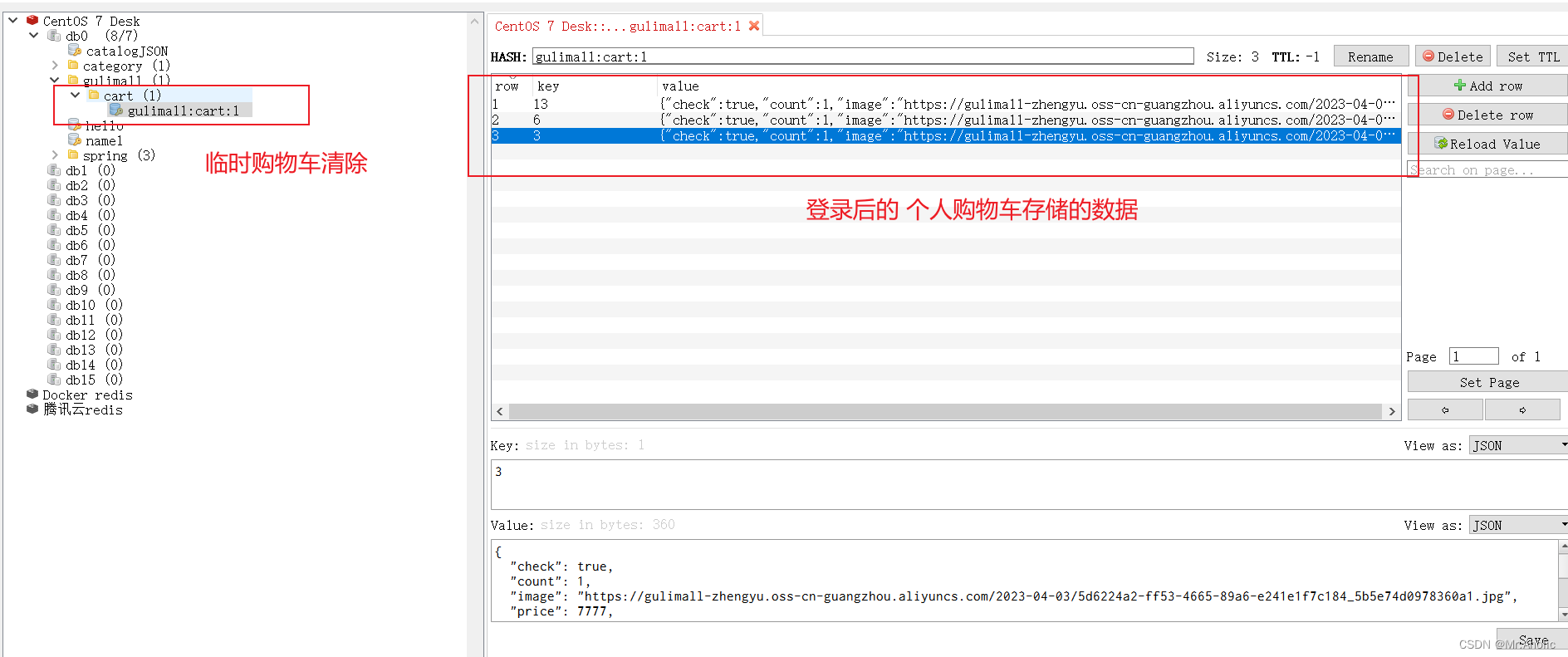The image size is (1568, 657).
Task: Click the CentOS 7 Desk server icon
Action: coord(32,20)
